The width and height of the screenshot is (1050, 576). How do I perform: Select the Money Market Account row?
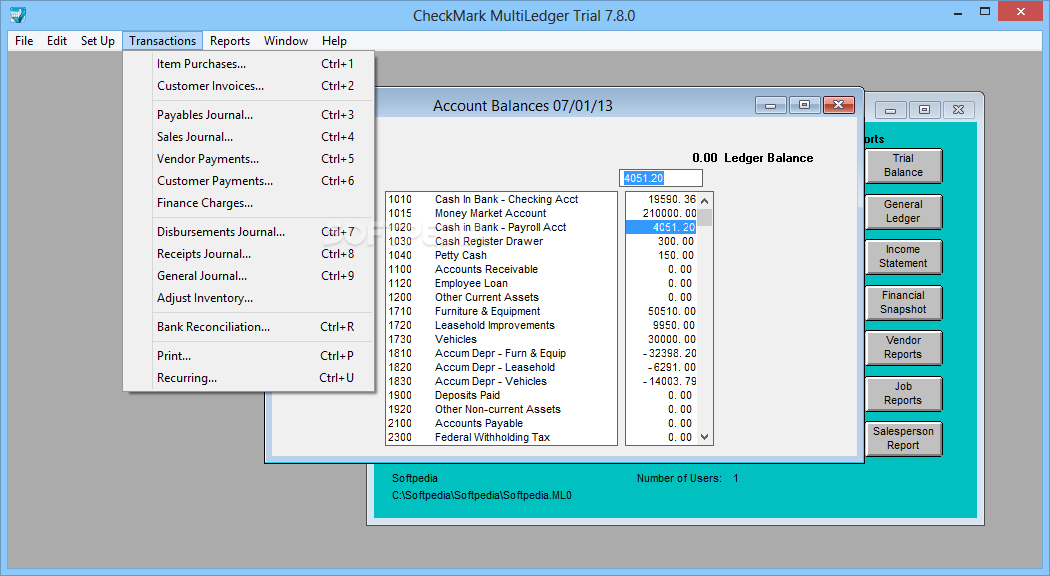tap(502, 214)
